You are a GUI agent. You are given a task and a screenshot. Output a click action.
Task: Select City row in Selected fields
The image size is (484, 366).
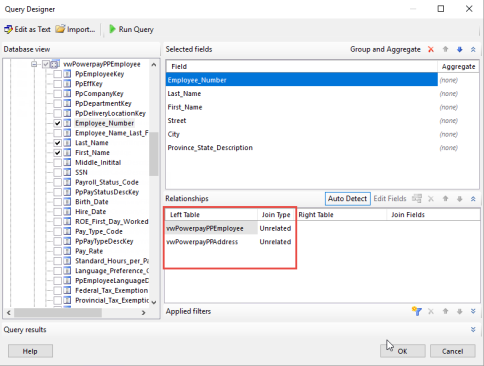(x=301, y=134)
